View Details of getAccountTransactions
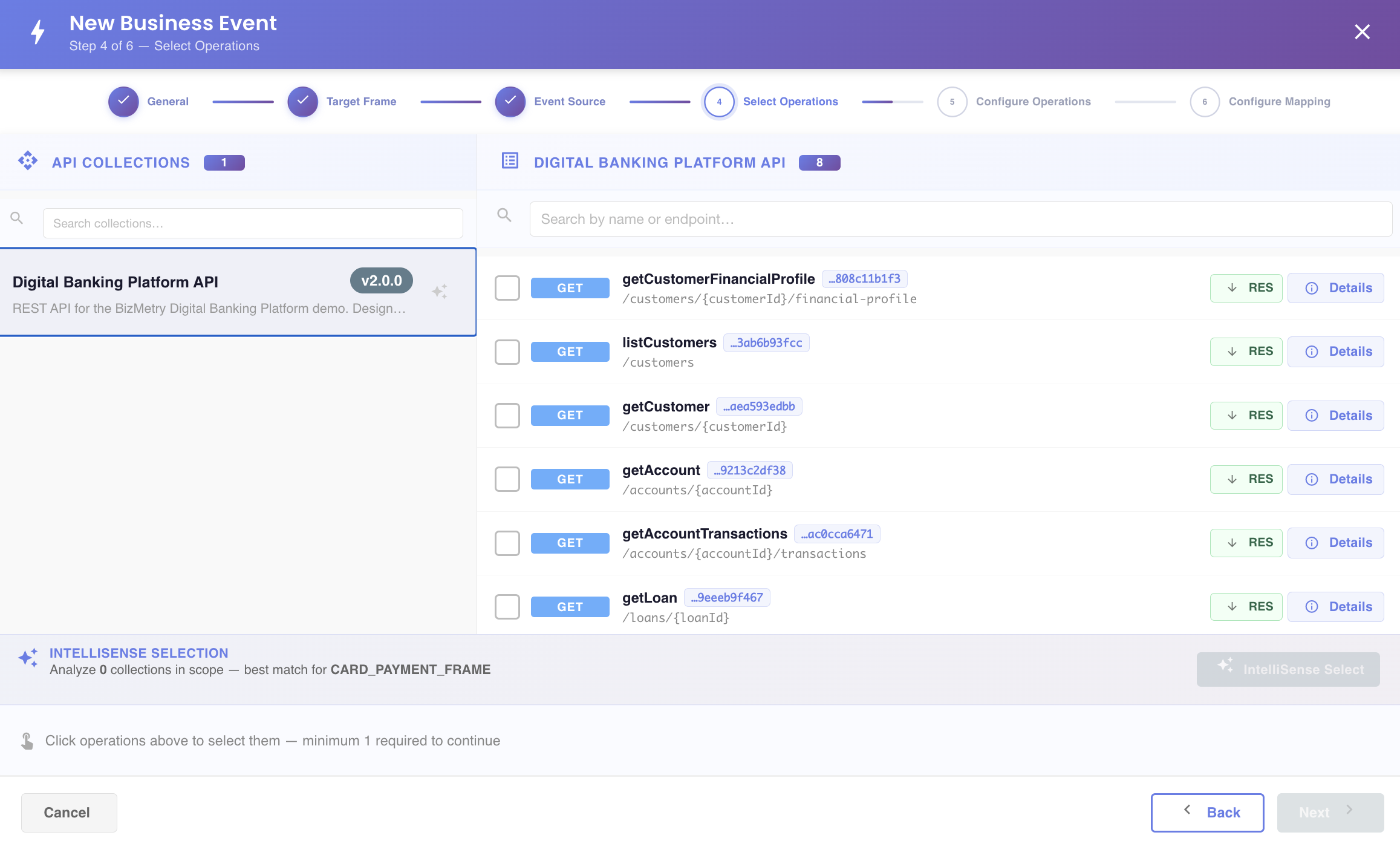Screen dimensions: 1400x841 [x=1336, y=543]
